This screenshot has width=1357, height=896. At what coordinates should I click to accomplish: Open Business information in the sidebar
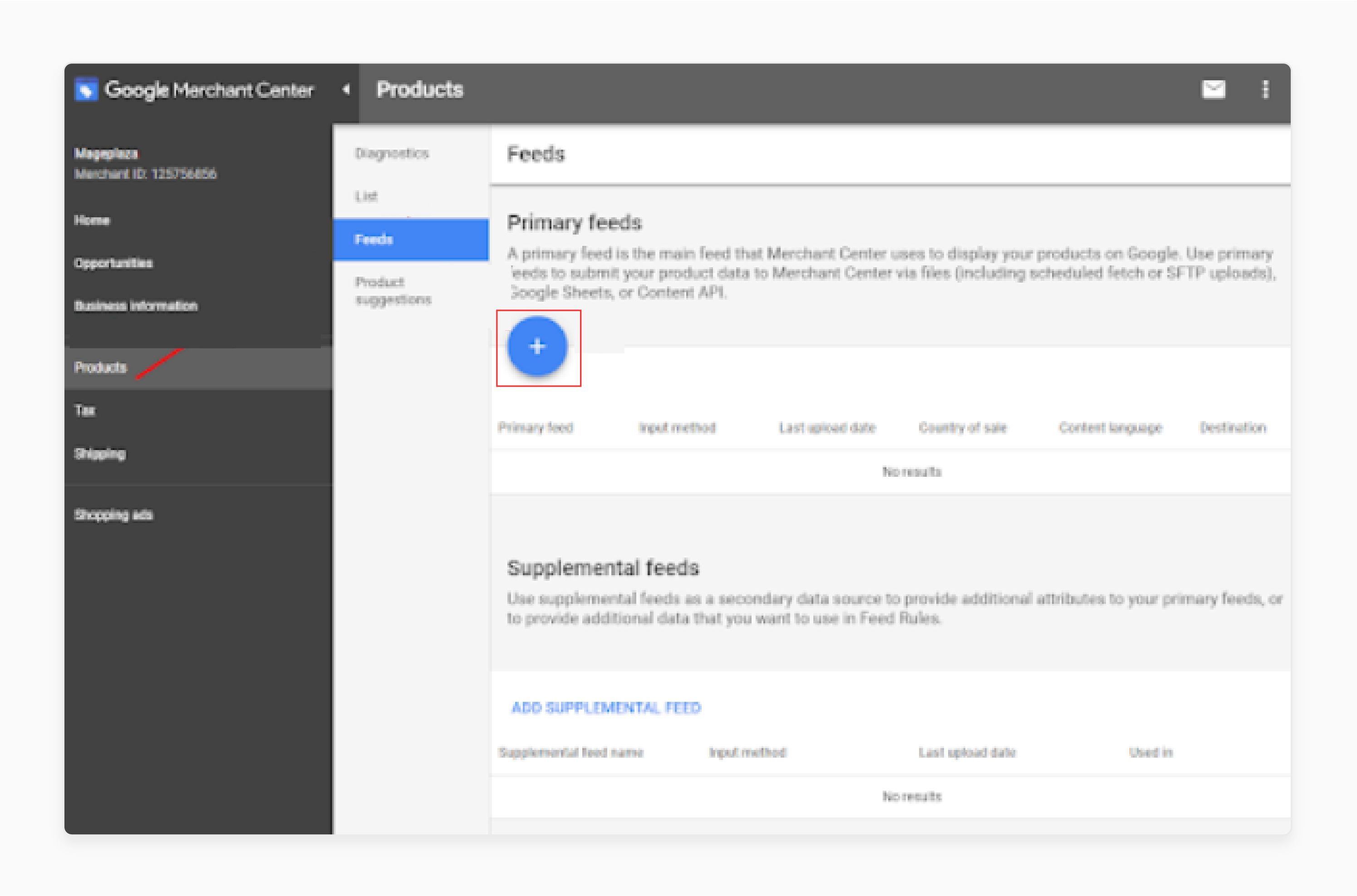(135, 306)
